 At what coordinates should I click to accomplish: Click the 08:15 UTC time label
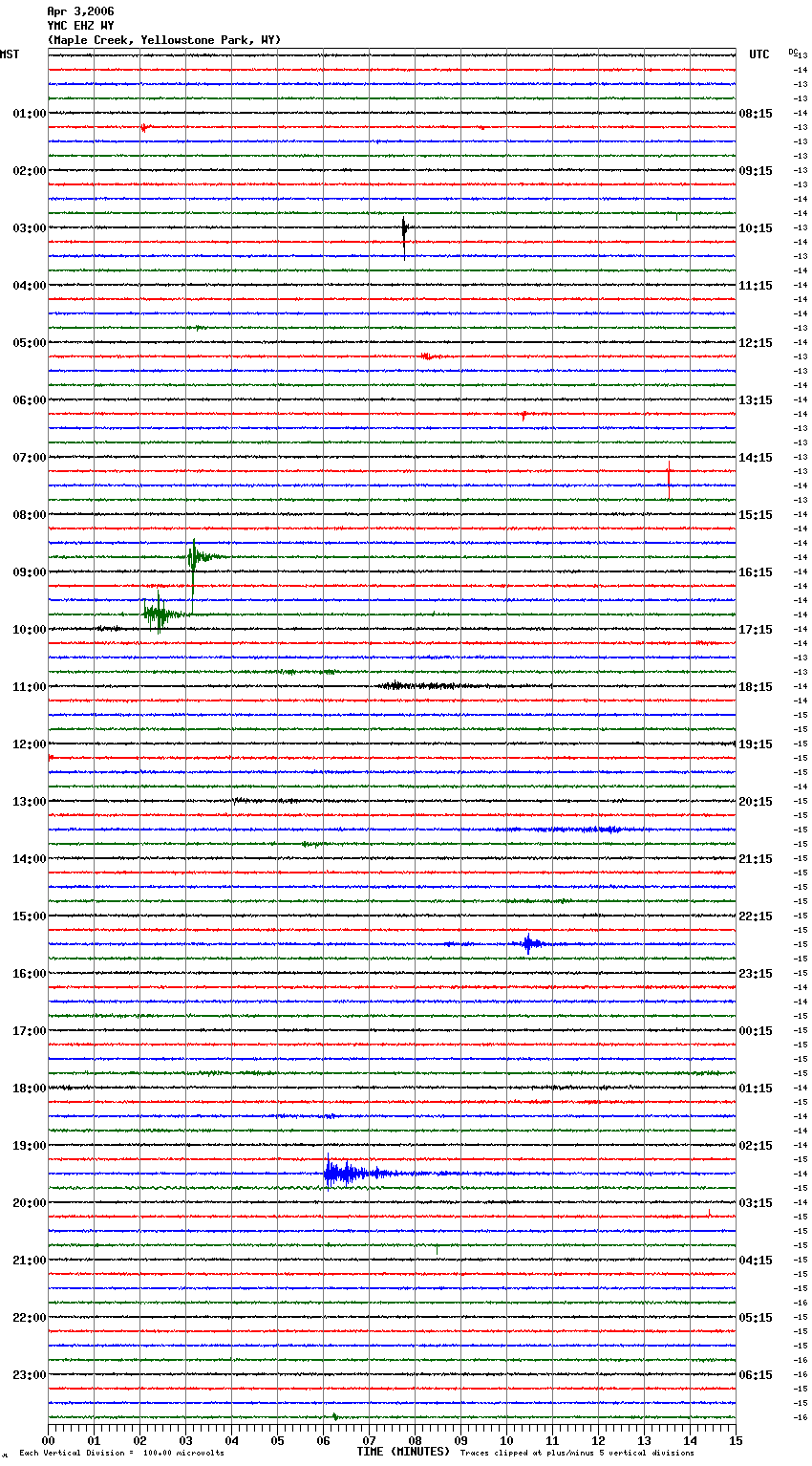coord(756,114)
